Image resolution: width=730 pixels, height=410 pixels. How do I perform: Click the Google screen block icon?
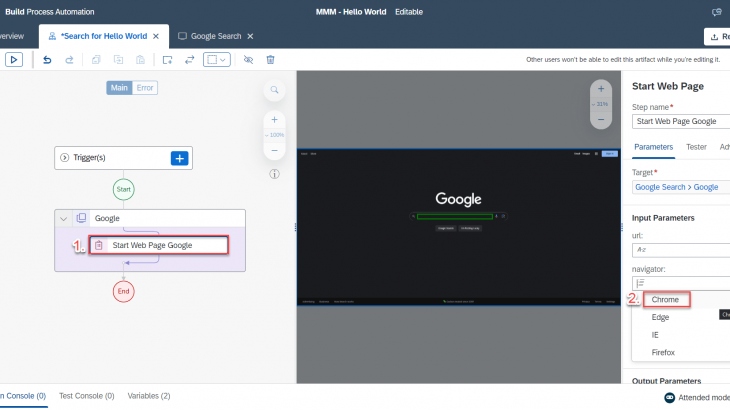pyautogui.click(x=81, y=218)
